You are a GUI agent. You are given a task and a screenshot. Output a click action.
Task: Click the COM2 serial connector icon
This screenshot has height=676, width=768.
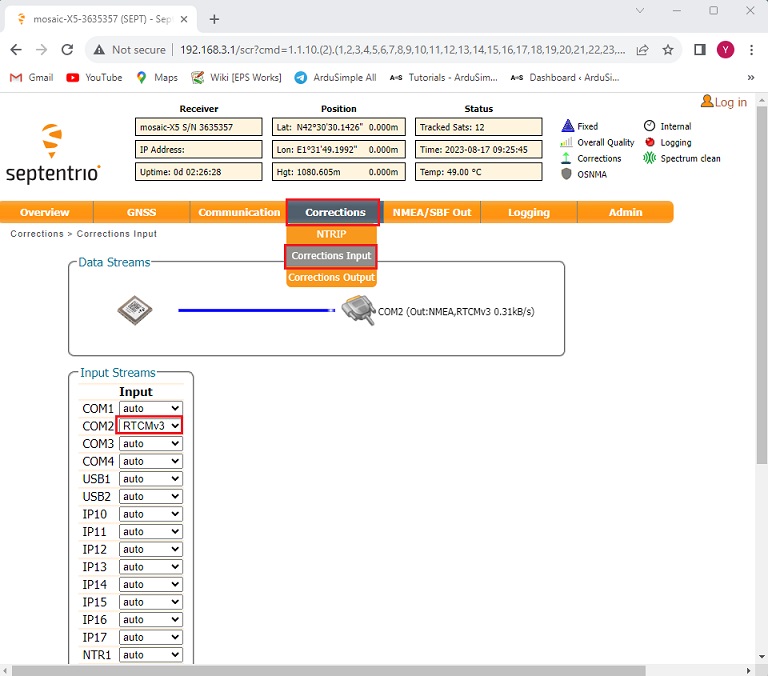click(x=356, y=311)
